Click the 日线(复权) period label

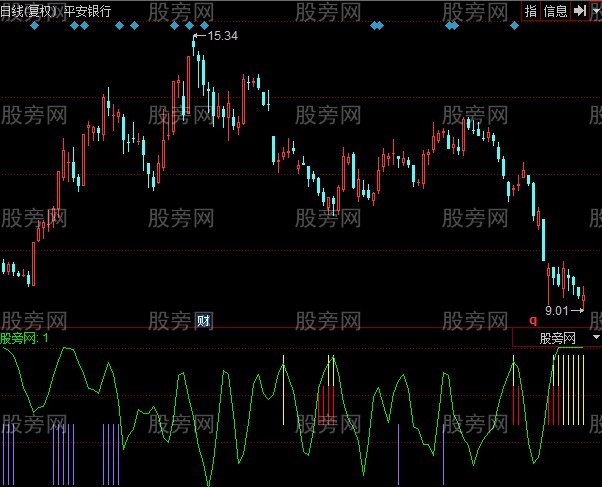pos(30,11)
